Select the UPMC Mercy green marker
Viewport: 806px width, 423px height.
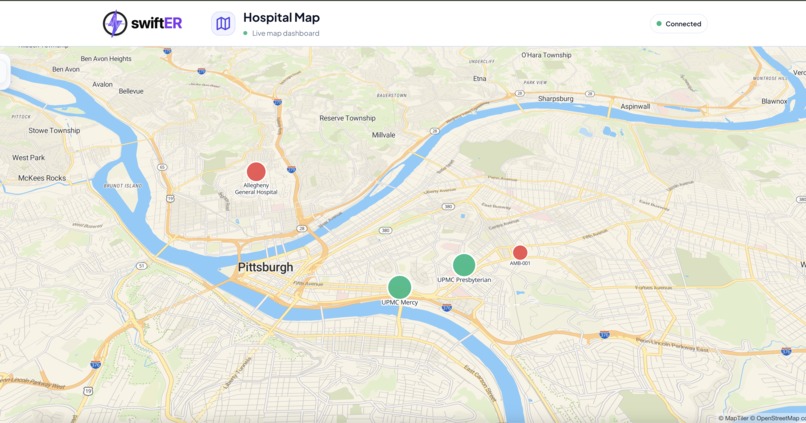(399, 287)
